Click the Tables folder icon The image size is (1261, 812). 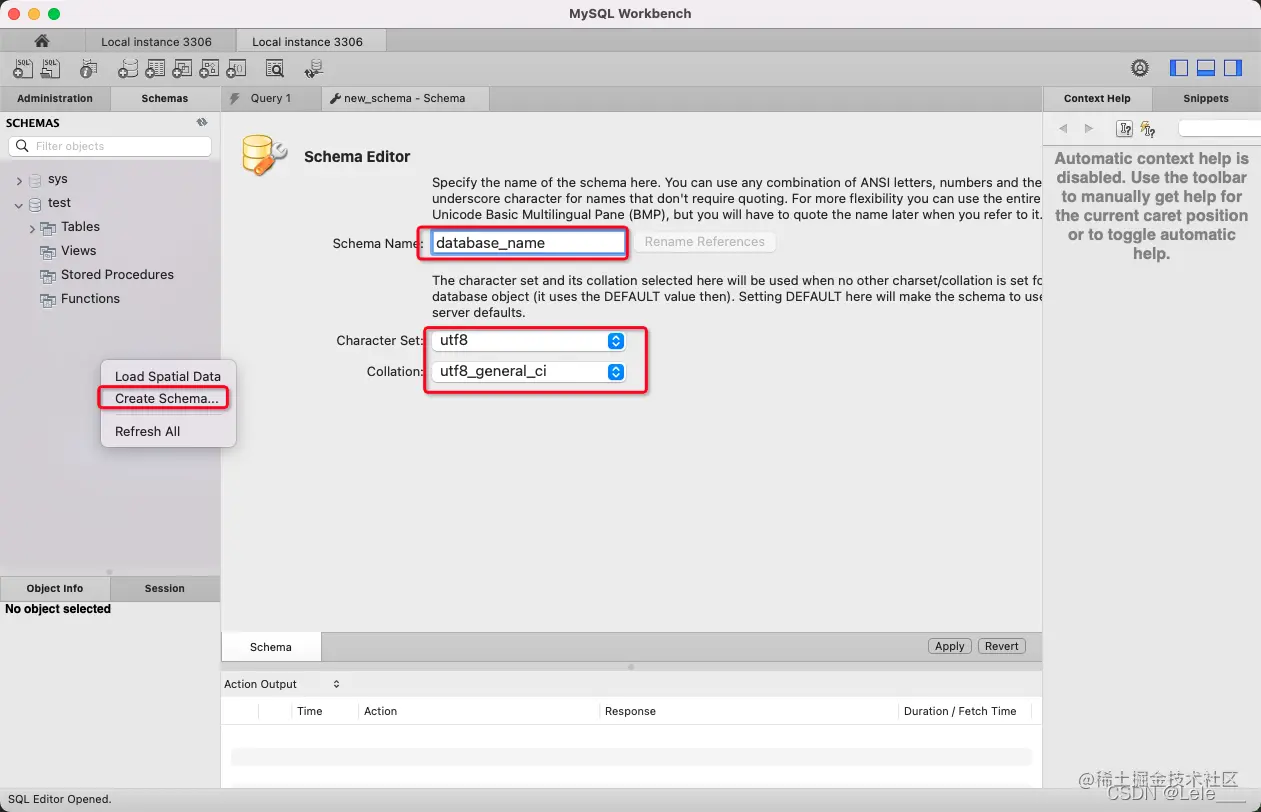[x=47, y=228]
